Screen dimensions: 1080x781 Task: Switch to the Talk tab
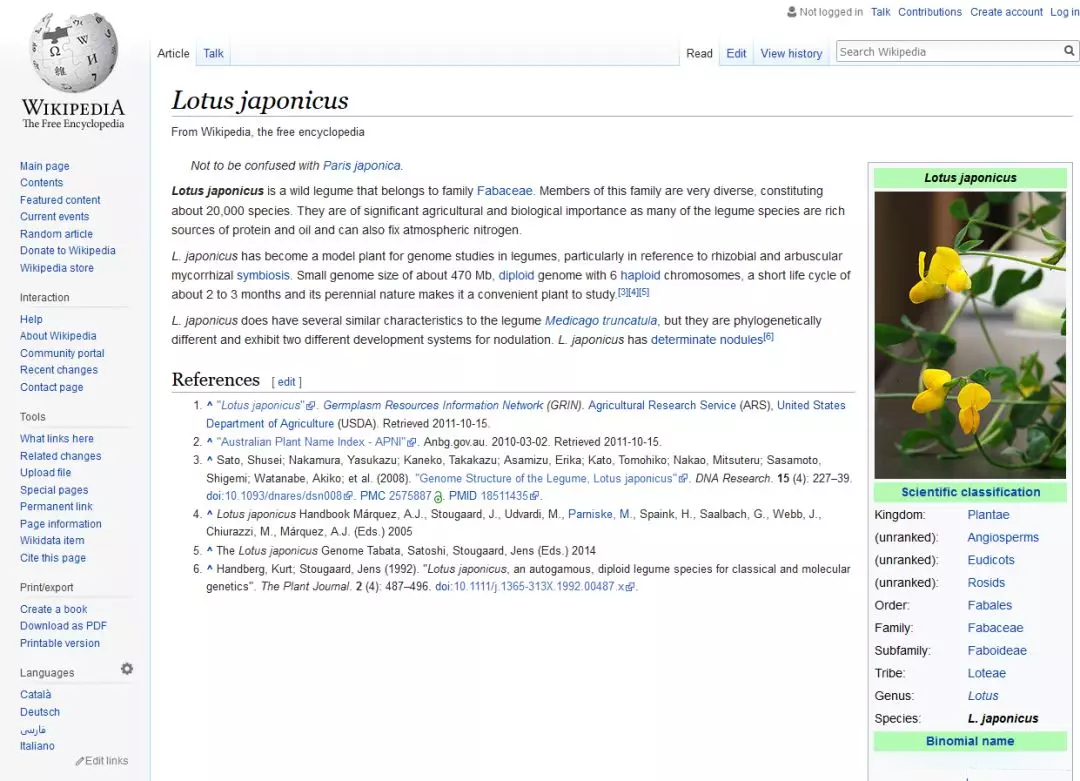213,54
